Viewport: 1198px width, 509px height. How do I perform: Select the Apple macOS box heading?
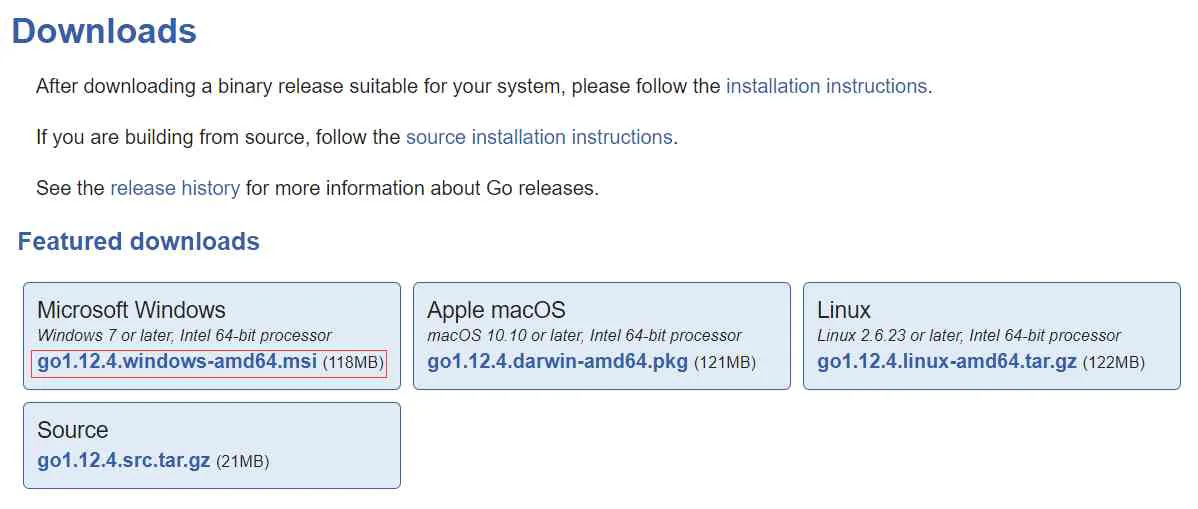[x=496, y=310]
